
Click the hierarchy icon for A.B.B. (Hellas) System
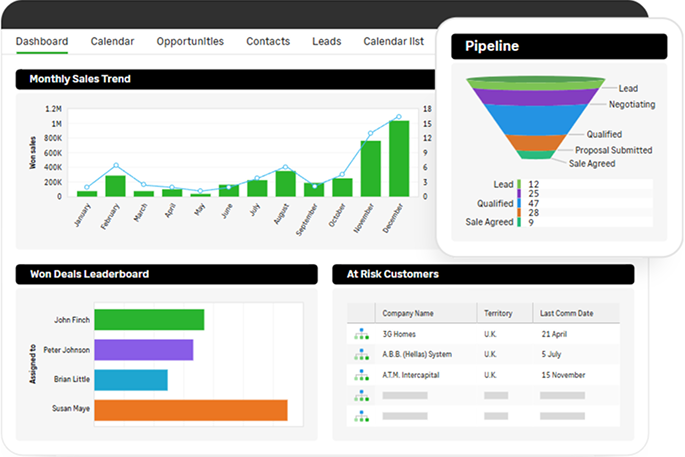[x=361, y=354]
